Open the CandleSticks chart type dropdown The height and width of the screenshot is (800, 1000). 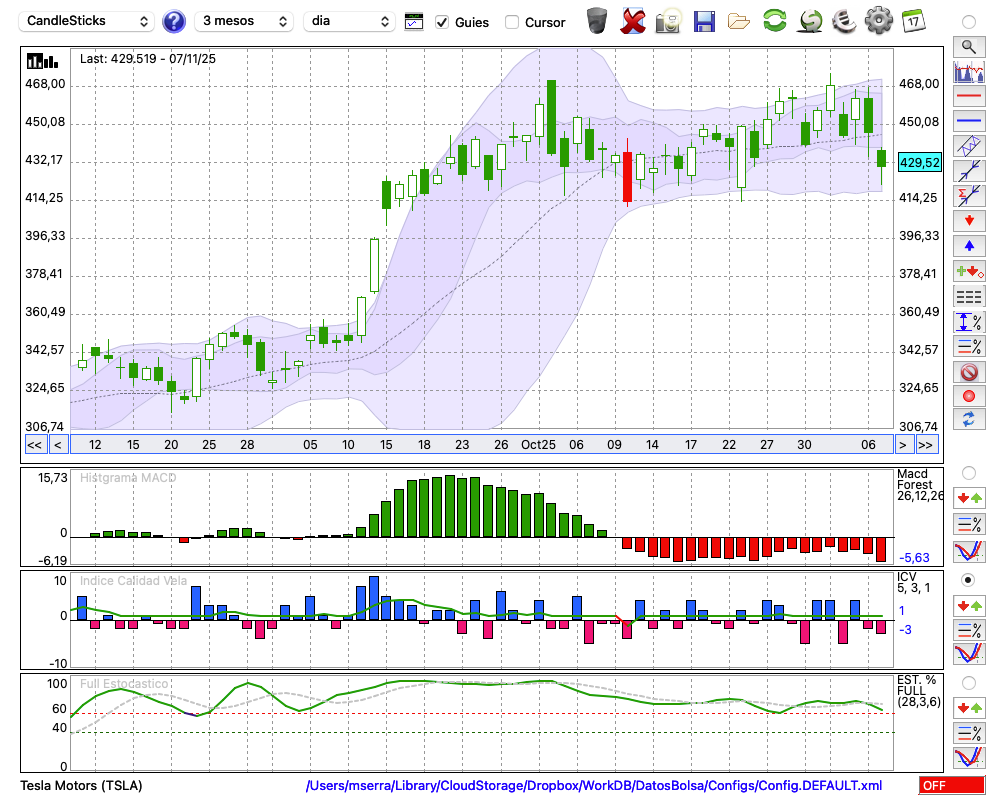click(x=87, y=21)
